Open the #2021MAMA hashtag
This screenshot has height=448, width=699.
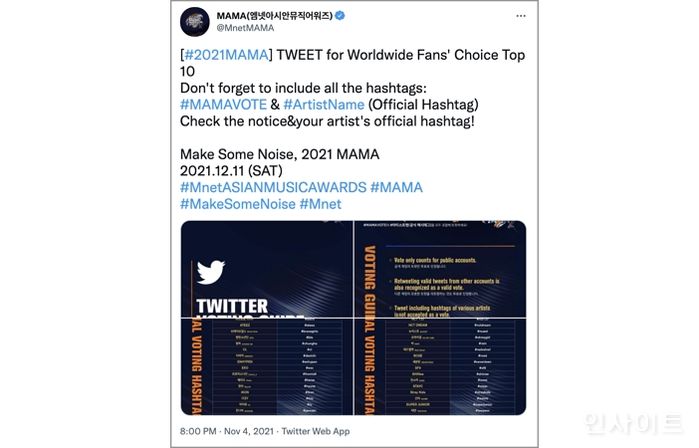coord(225,55)
